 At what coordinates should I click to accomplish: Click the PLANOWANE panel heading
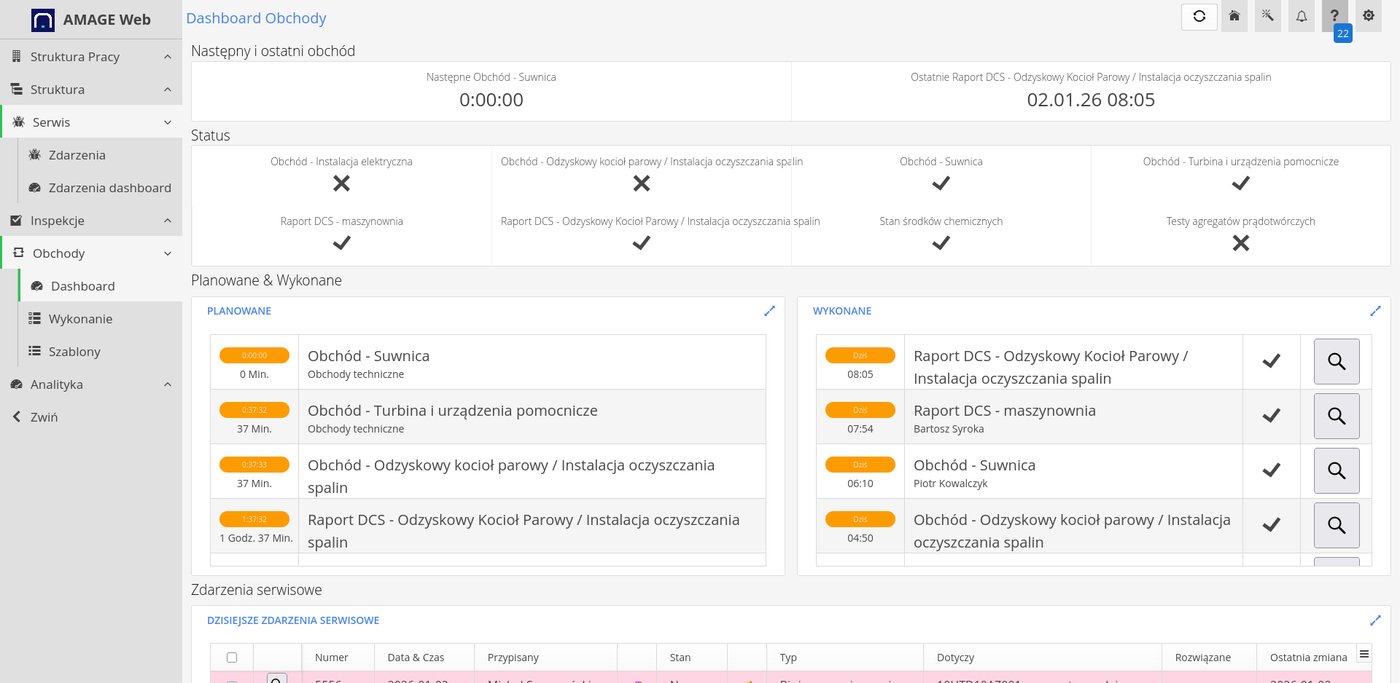tap(239, 311)
